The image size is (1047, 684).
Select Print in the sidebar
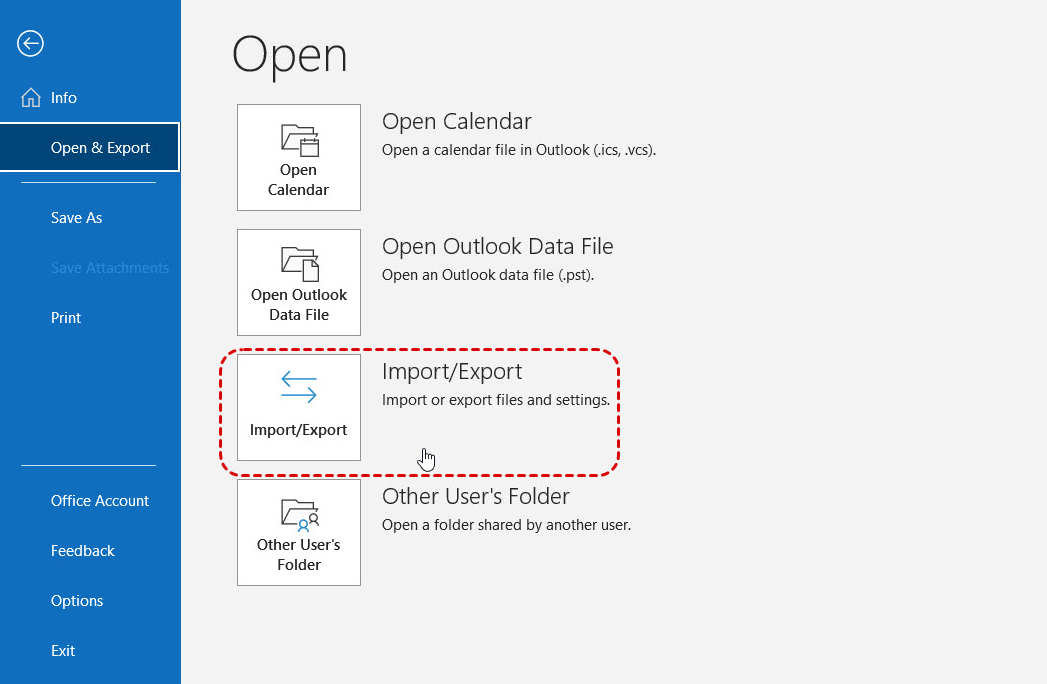66,318
